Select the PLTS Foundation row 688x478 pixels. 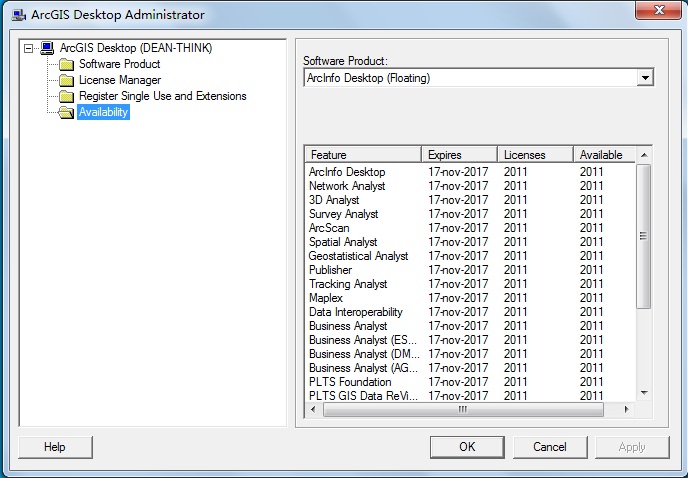point(470,382)
